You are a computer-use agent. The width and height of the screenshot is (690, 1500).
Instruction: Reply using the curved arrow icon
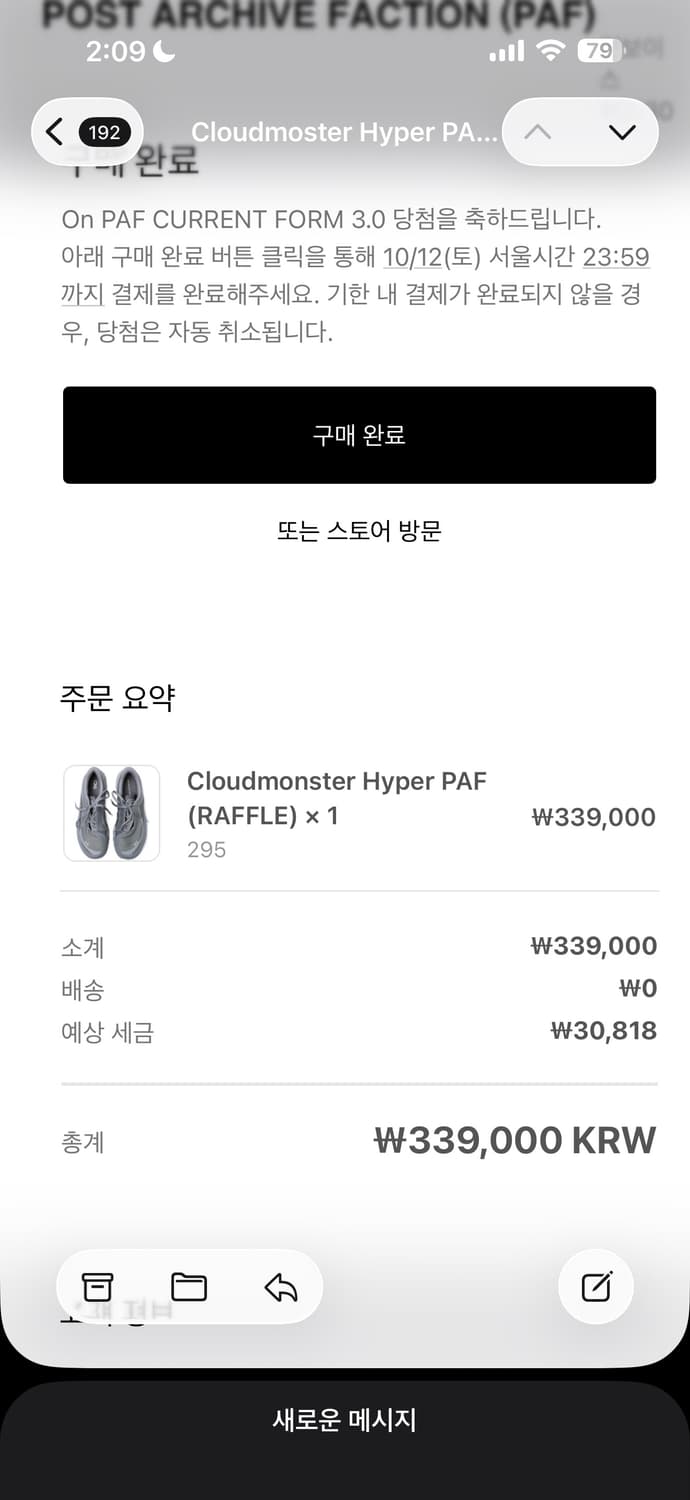point(281,1287)
